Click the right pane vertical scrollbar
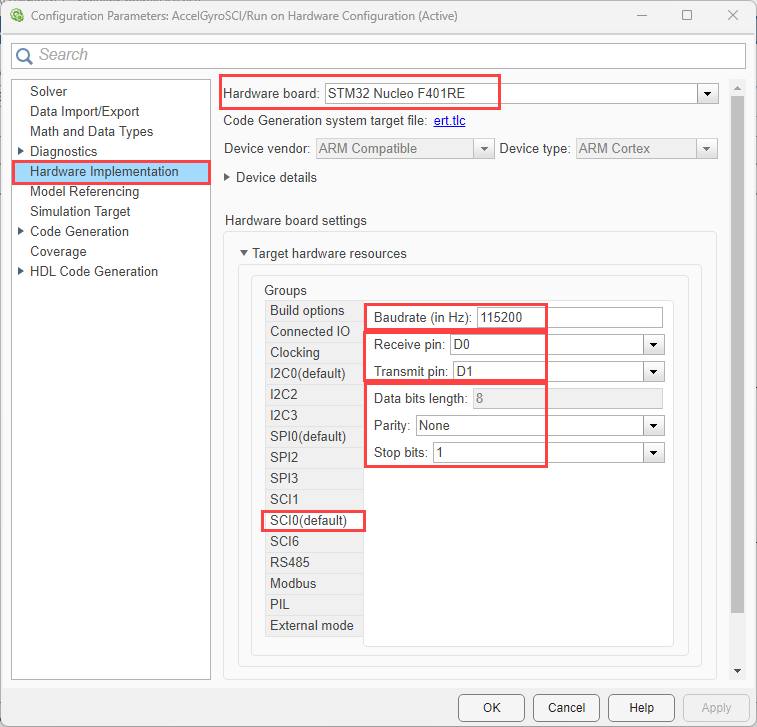Screen dimensions: 757x727 pyautogui.click(x=738, y=350)
